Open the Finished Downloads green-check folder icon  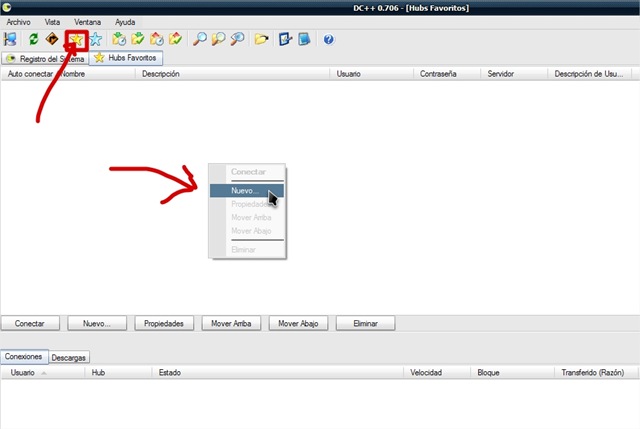[x=138, y=39]
